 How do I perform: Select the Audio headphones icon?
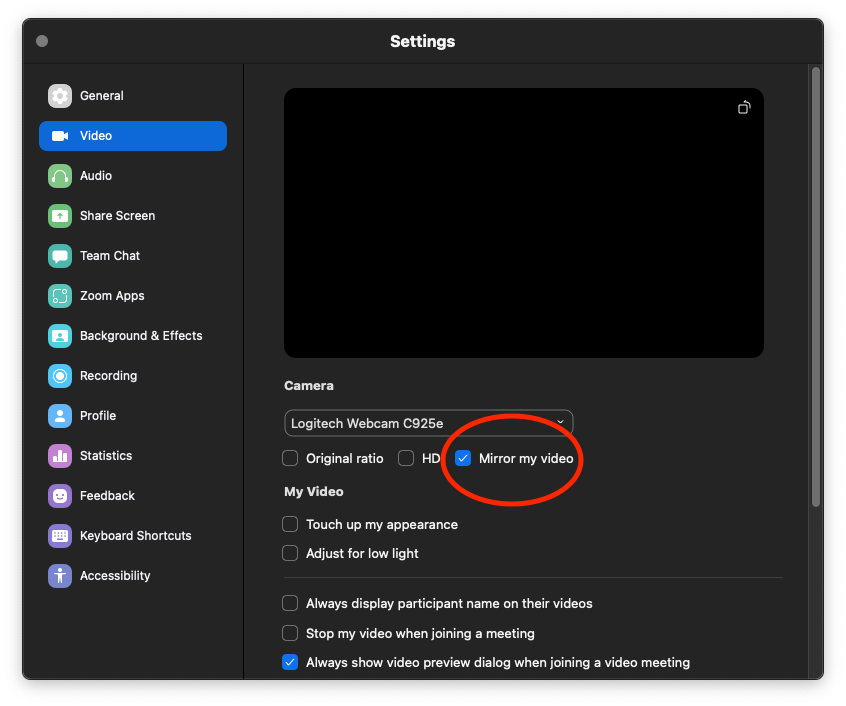click(x=60, y=176)
